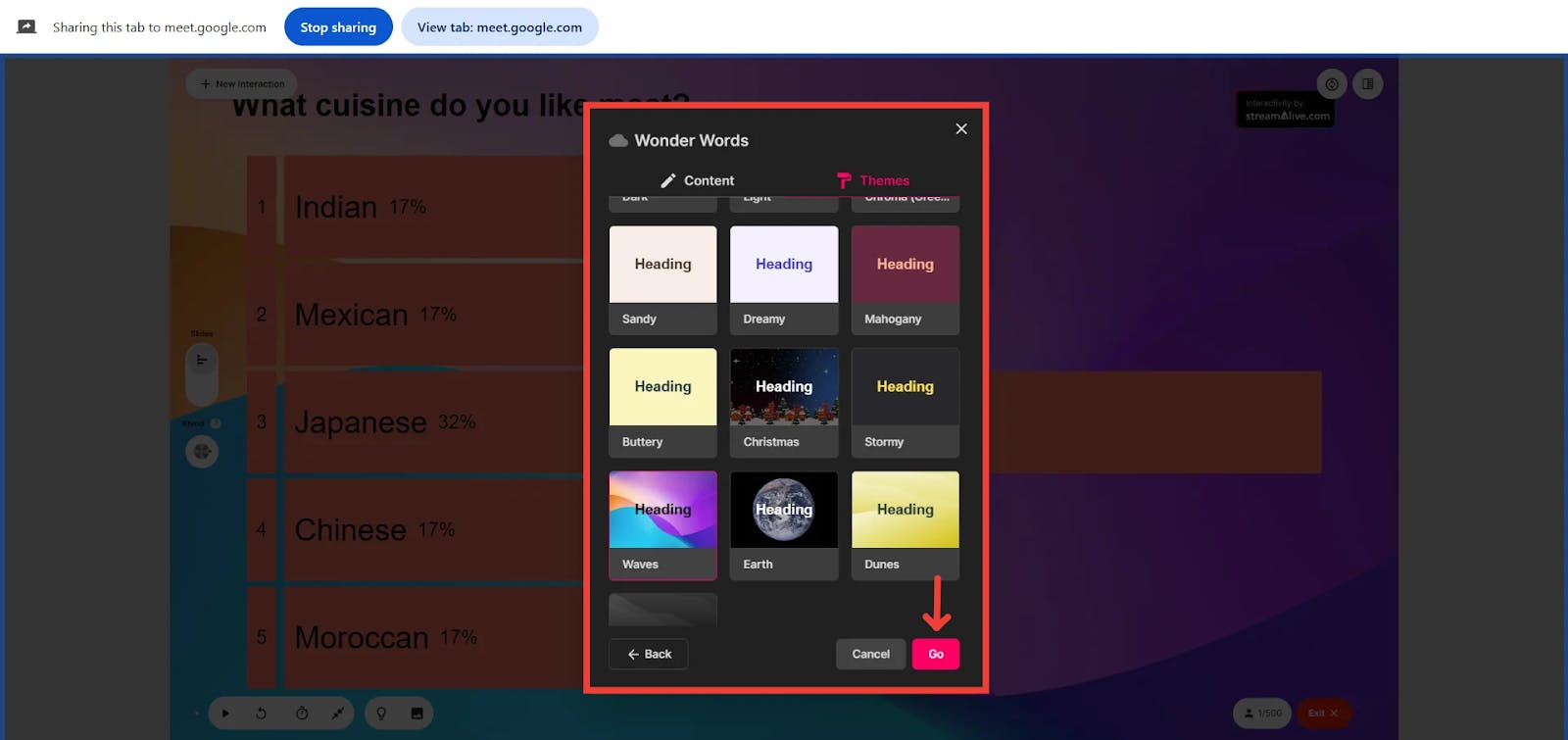This screenshot has height=740, width=1568.
Task: Pick the Dunes theme
Action: (x=906, y=525)
